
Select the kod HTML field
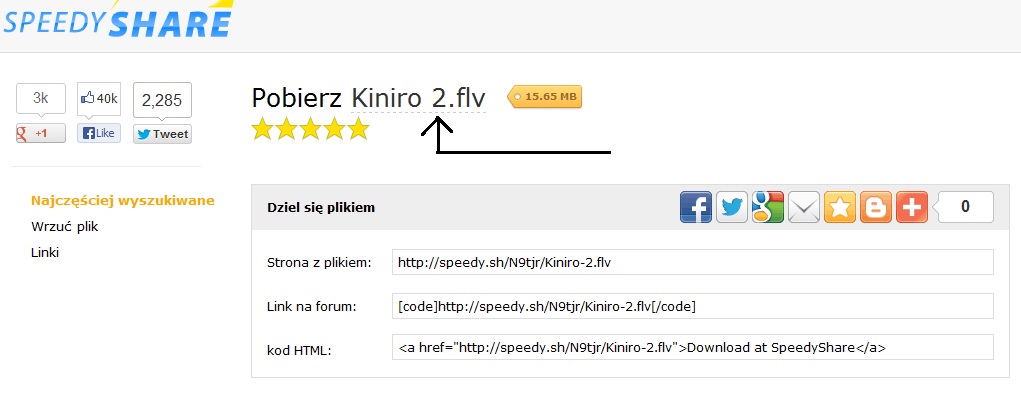(693, 347)
